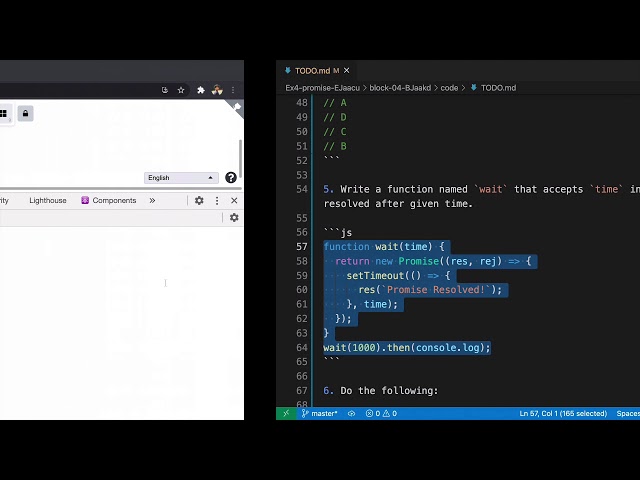Click the page's vertical scrollbar in Chrome
The image size is (640, 480).
(x=240, y=159)
